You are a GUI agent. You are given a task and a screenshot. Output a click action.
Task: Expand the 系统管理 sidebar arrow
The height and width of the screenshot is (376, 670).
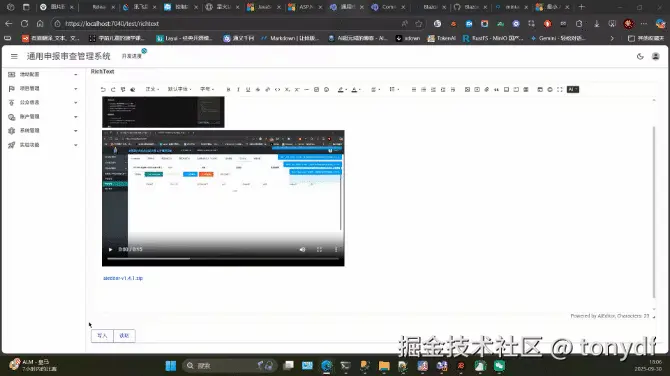tap(76, 131)
